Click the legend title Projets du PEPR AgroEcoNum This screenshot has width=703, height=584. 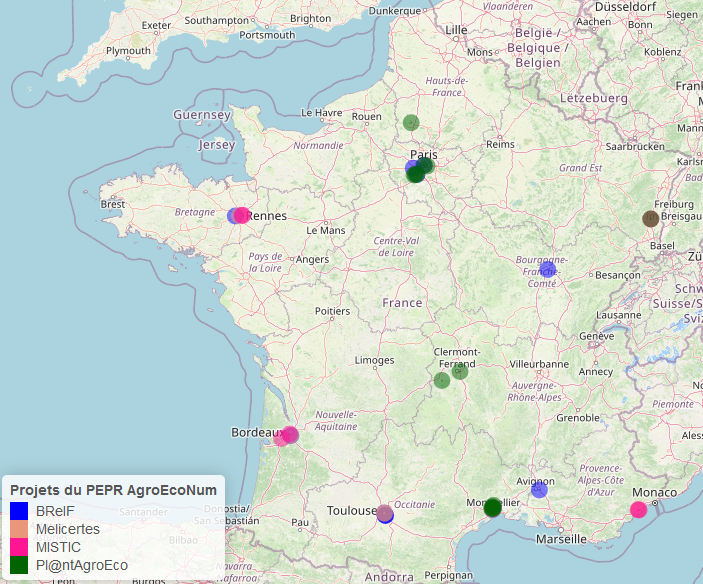[112, 490]
